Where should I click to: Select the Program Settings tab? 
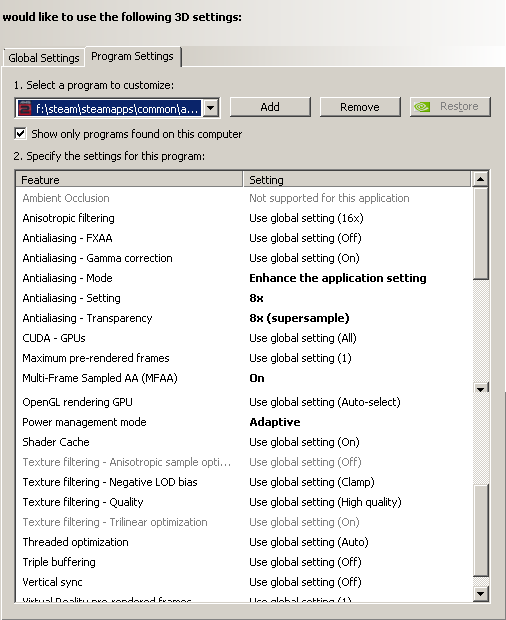[x=132, y=56]
